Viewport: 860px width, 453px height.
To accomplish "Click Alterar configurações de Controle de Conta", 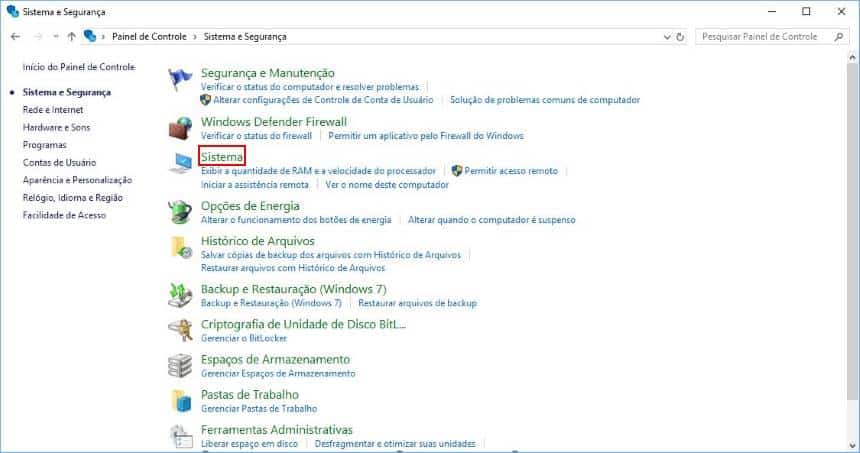I will coord(323,100).
